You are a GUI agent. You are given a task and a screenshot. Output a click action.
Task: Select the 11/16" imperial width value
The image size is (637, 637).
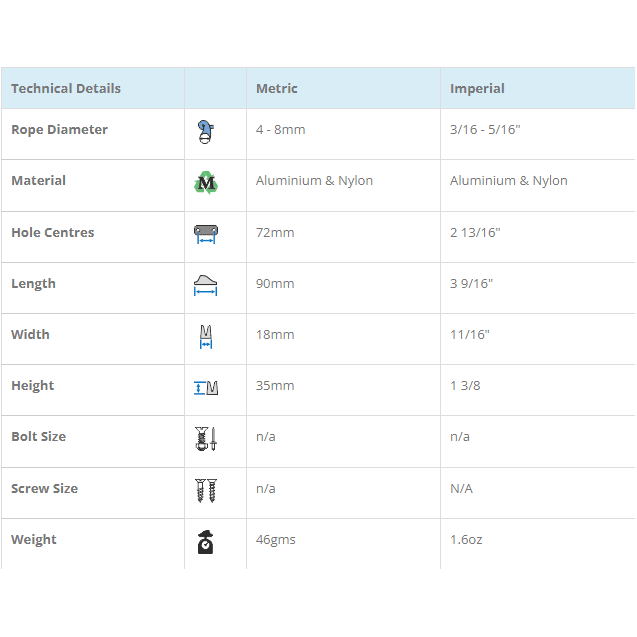(x=470, y=335)
